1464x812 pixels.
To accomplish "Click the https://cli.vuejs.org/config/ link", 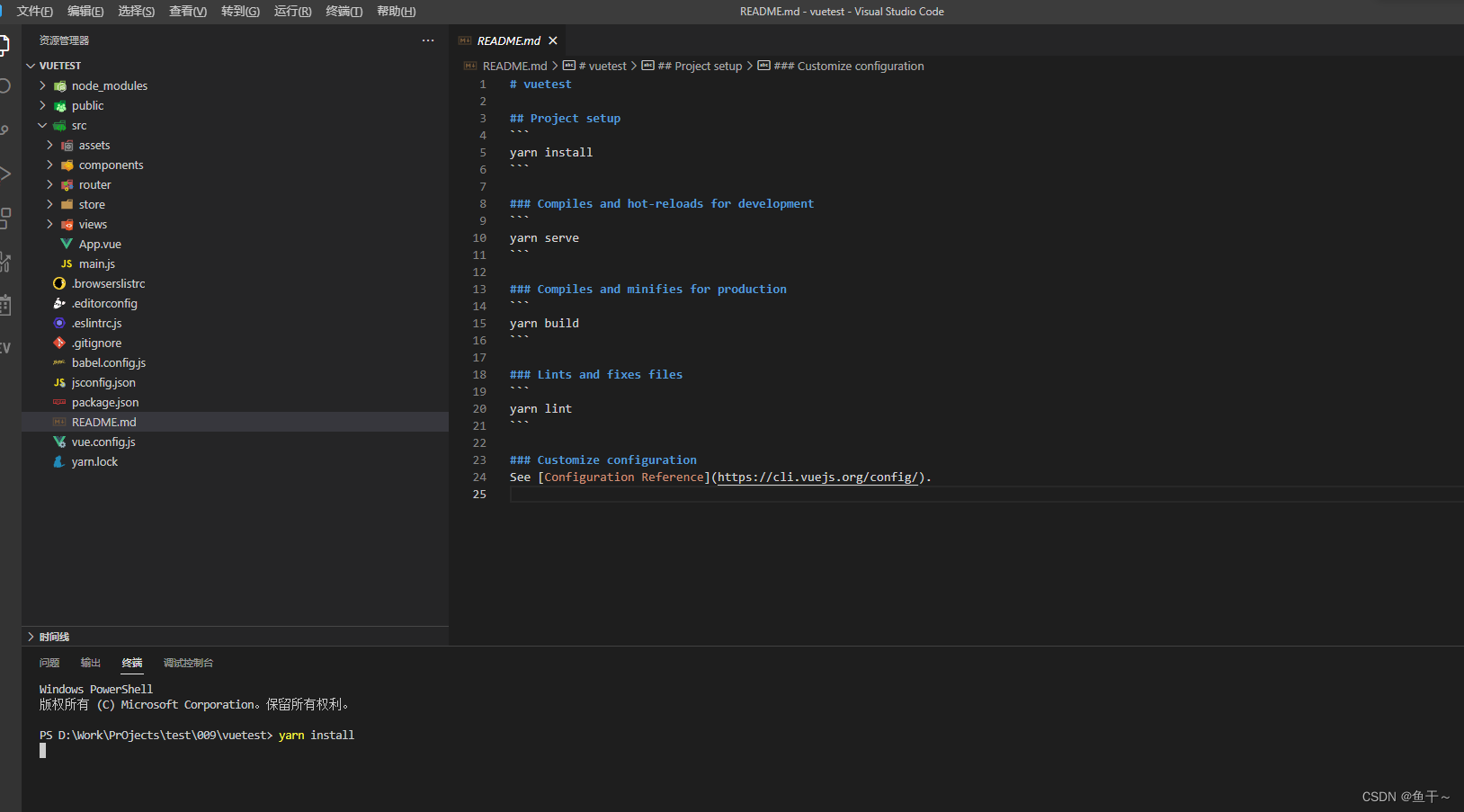I will [x=817, y=477].
